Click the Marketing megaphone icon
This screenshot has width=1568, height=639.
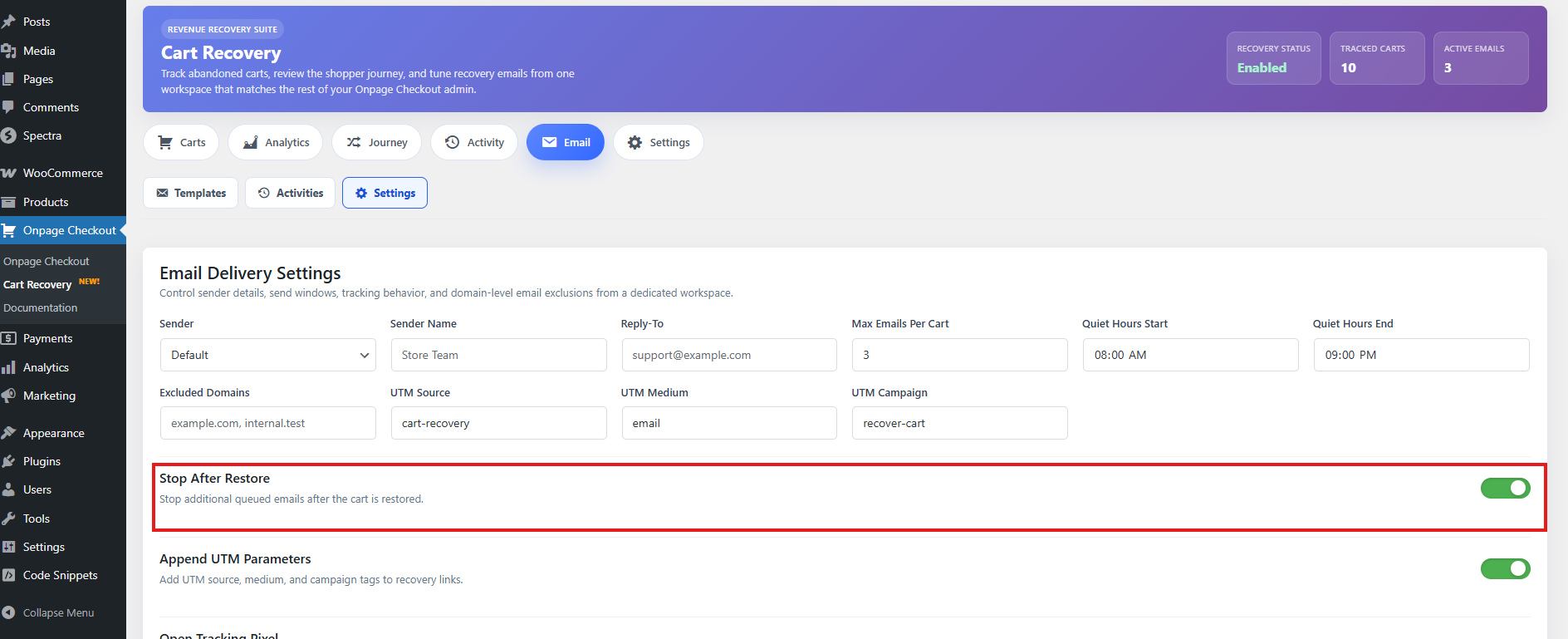(x=8, y=396)
